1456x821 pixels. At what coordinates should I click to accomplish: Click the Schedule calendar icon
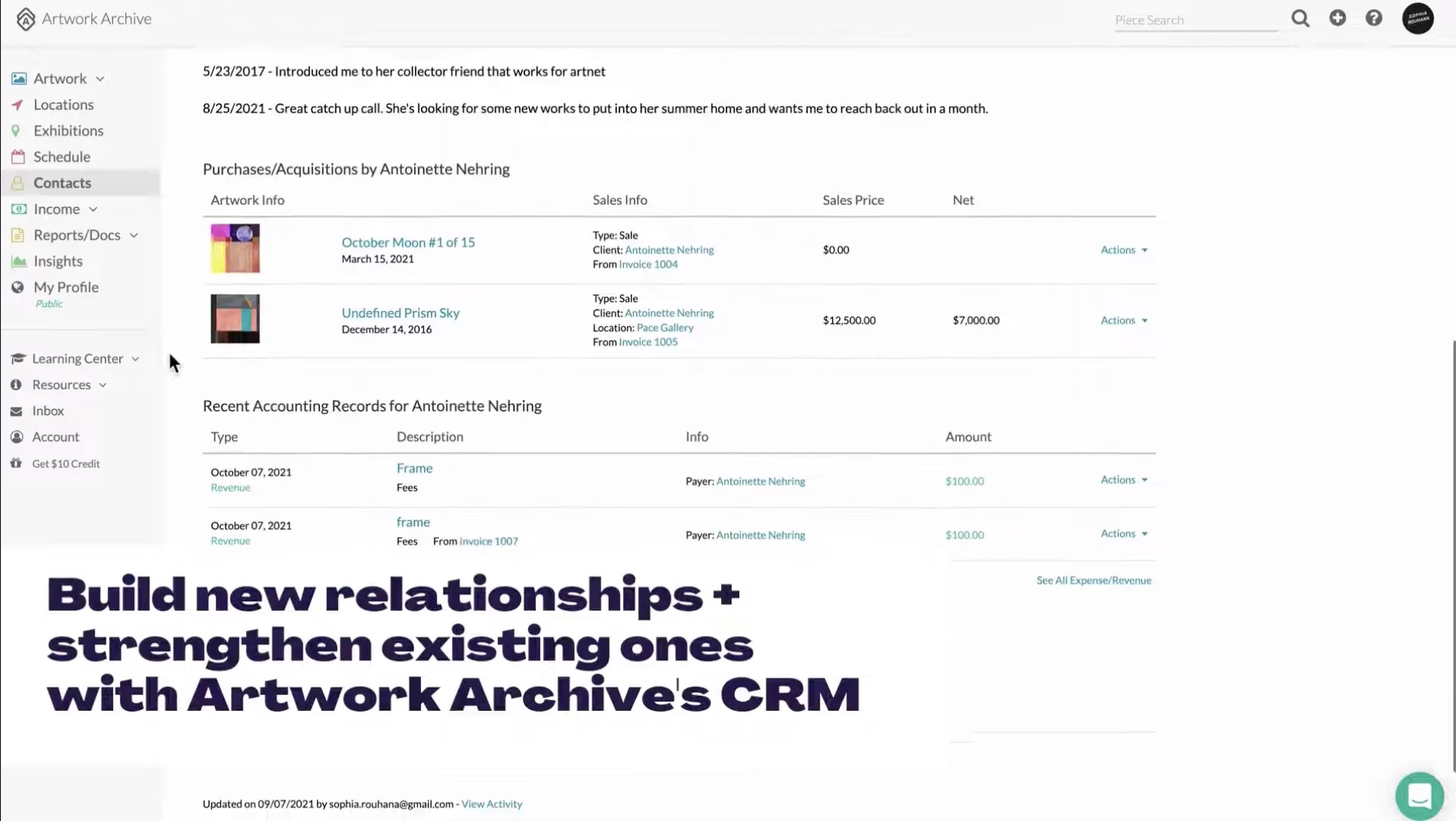click(18, 157)
